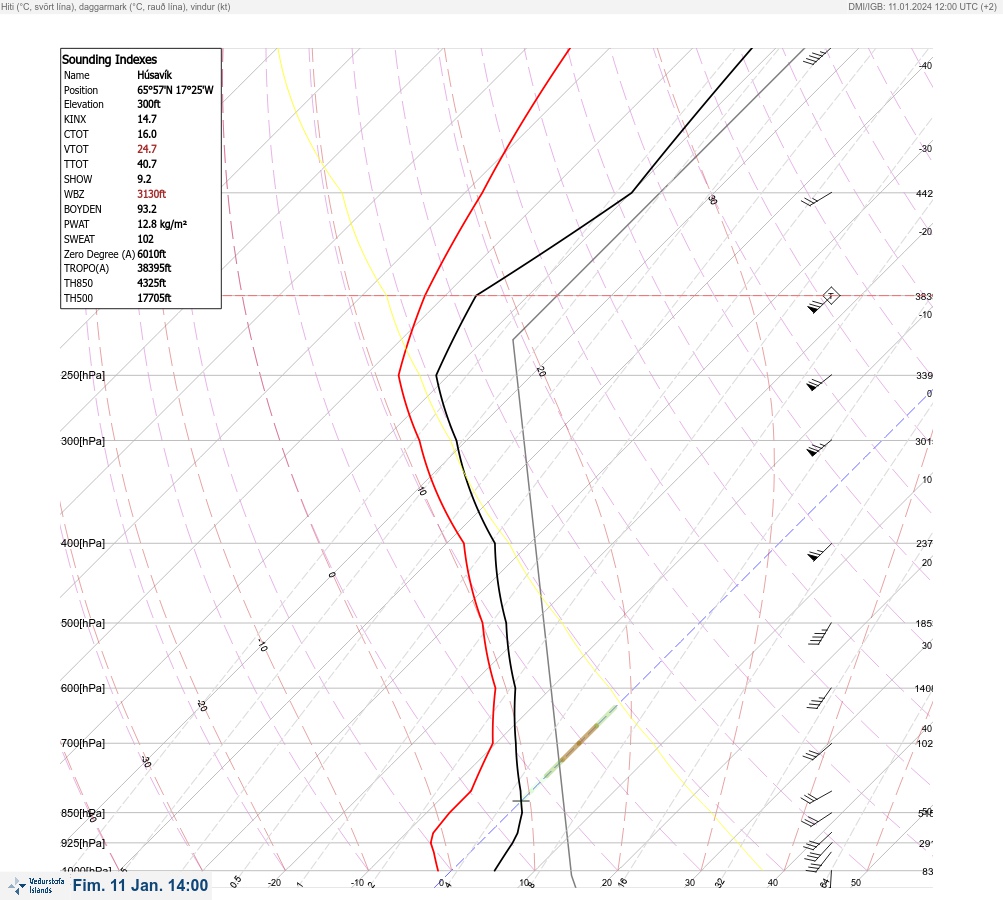Image resolution: width=1003 pixels, height=900 pixels.
Task: Click the topmost wind barb on the chart
Action: pyautogui.click(x=817, y=56)
